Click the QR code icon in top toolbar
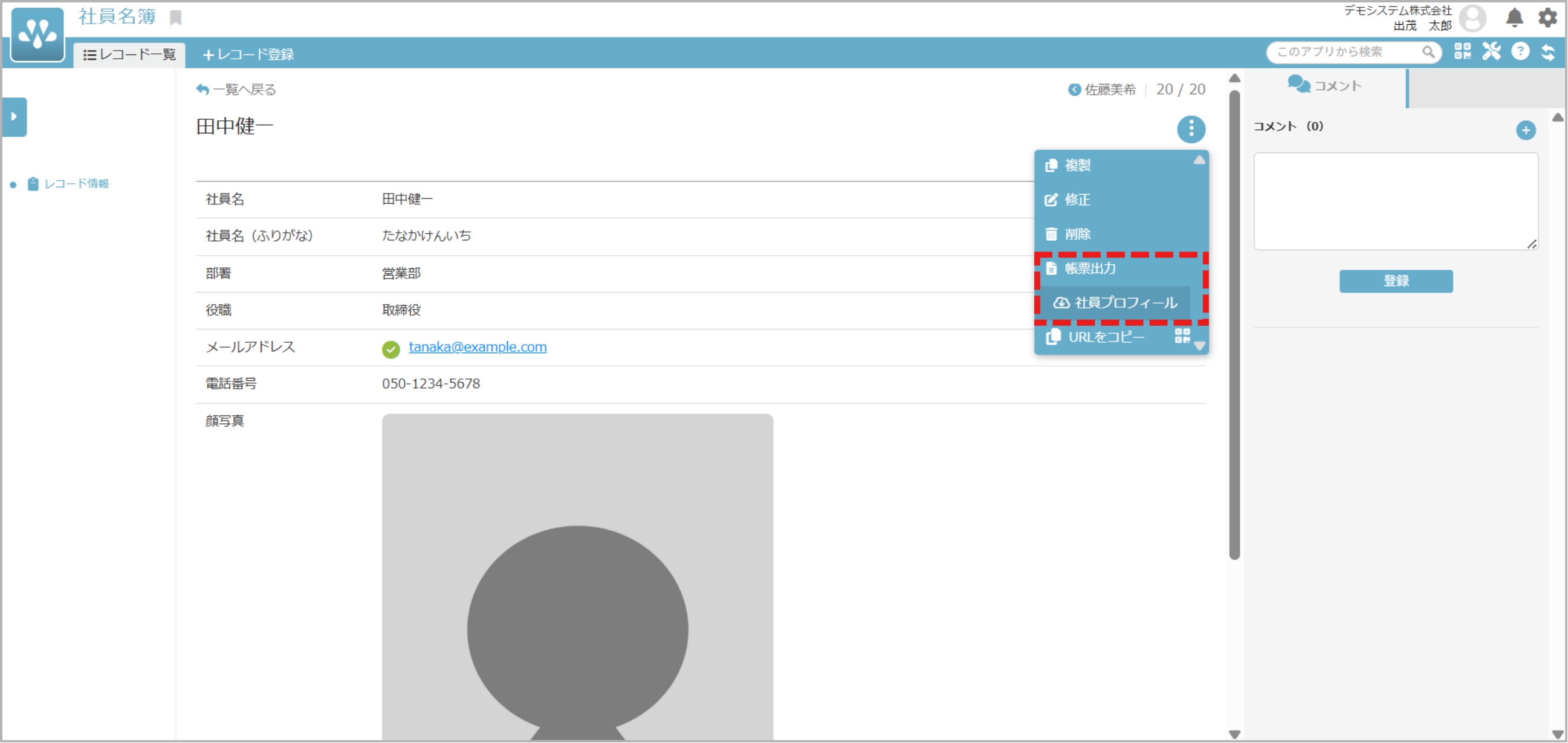 1462,52
